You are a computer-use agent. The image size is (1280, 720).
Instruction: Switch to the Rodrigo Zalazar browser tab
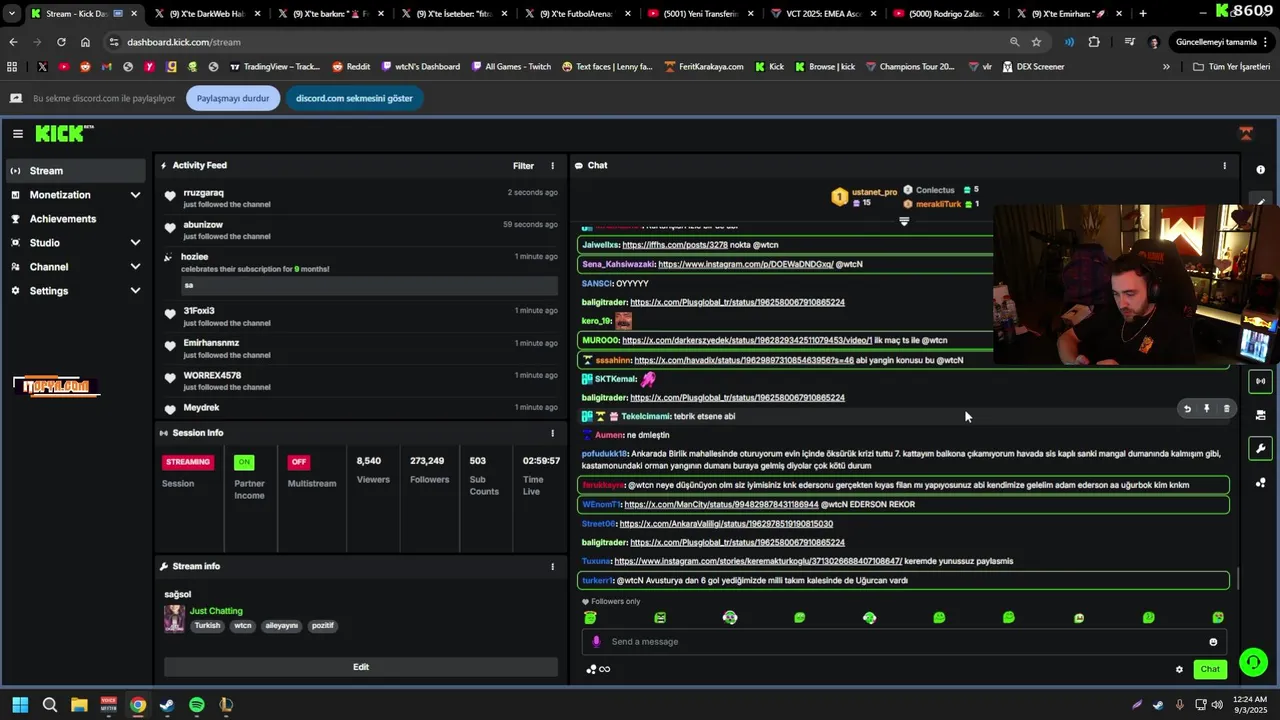tap(948, 14)
